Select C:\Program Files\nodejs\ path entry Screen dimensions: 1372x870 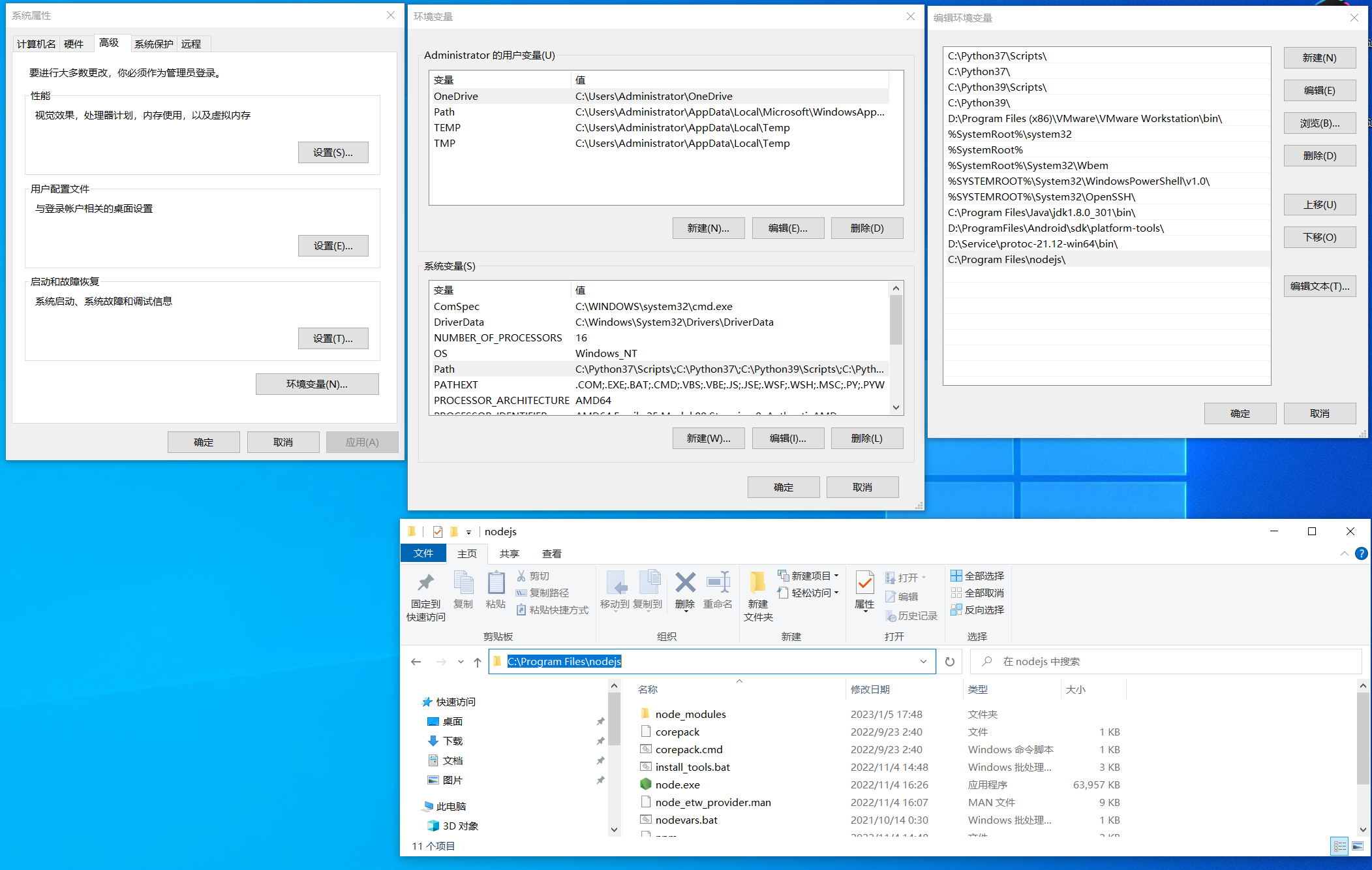click(x=1106, y=259)
